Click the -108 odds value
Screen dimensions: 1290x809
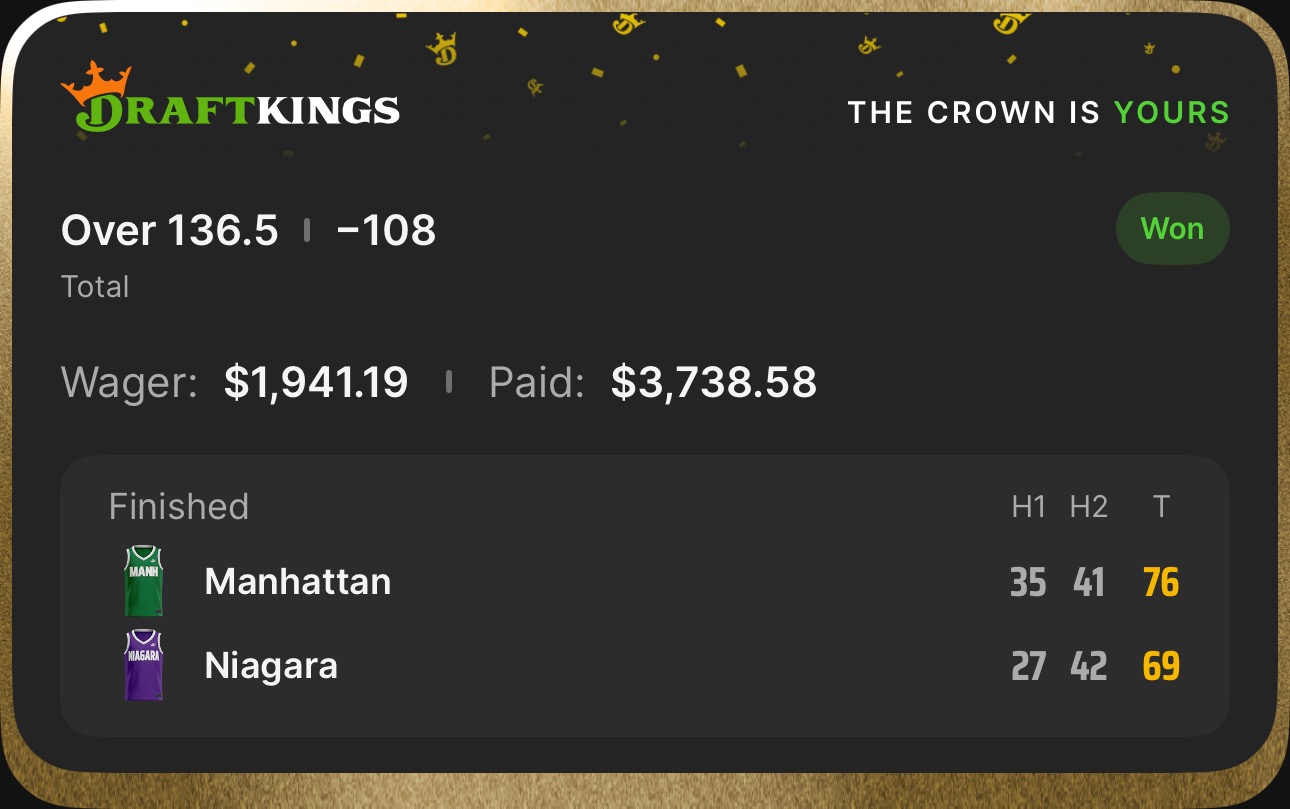[x=386, y=231]
